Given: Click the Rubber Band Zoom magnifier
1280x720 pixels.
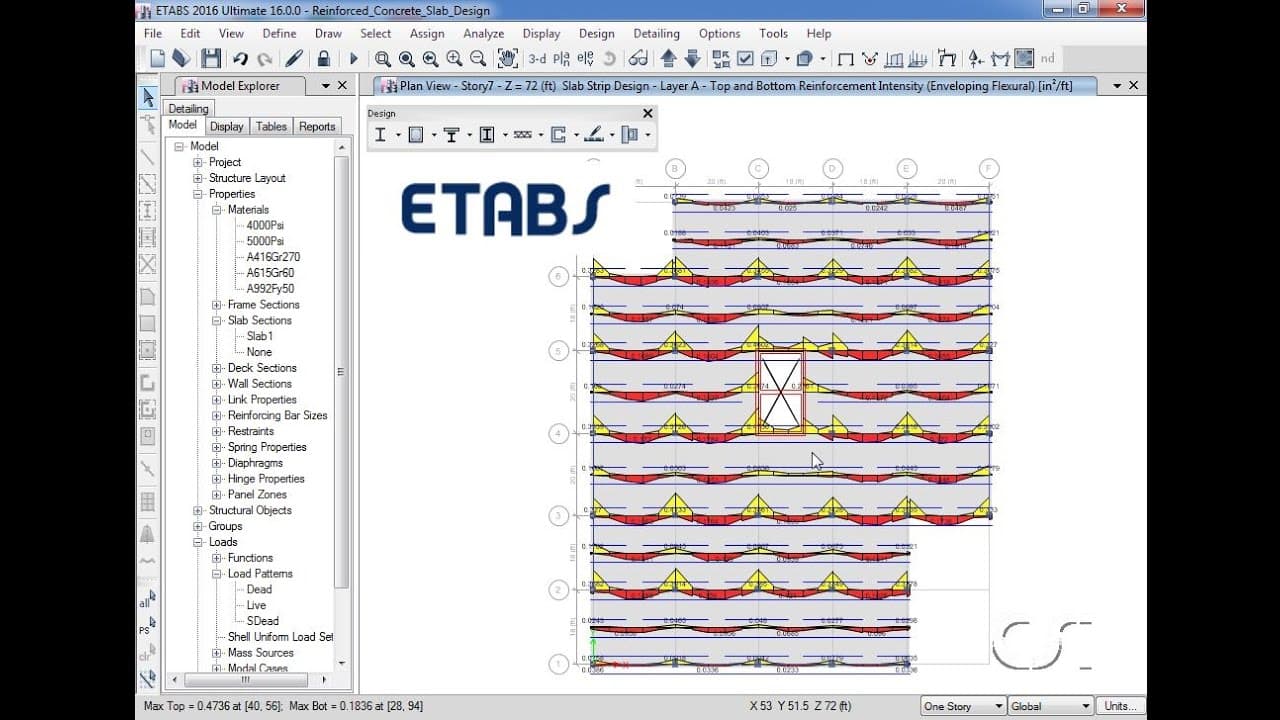Looking at the screenshot, I should 382,59.
